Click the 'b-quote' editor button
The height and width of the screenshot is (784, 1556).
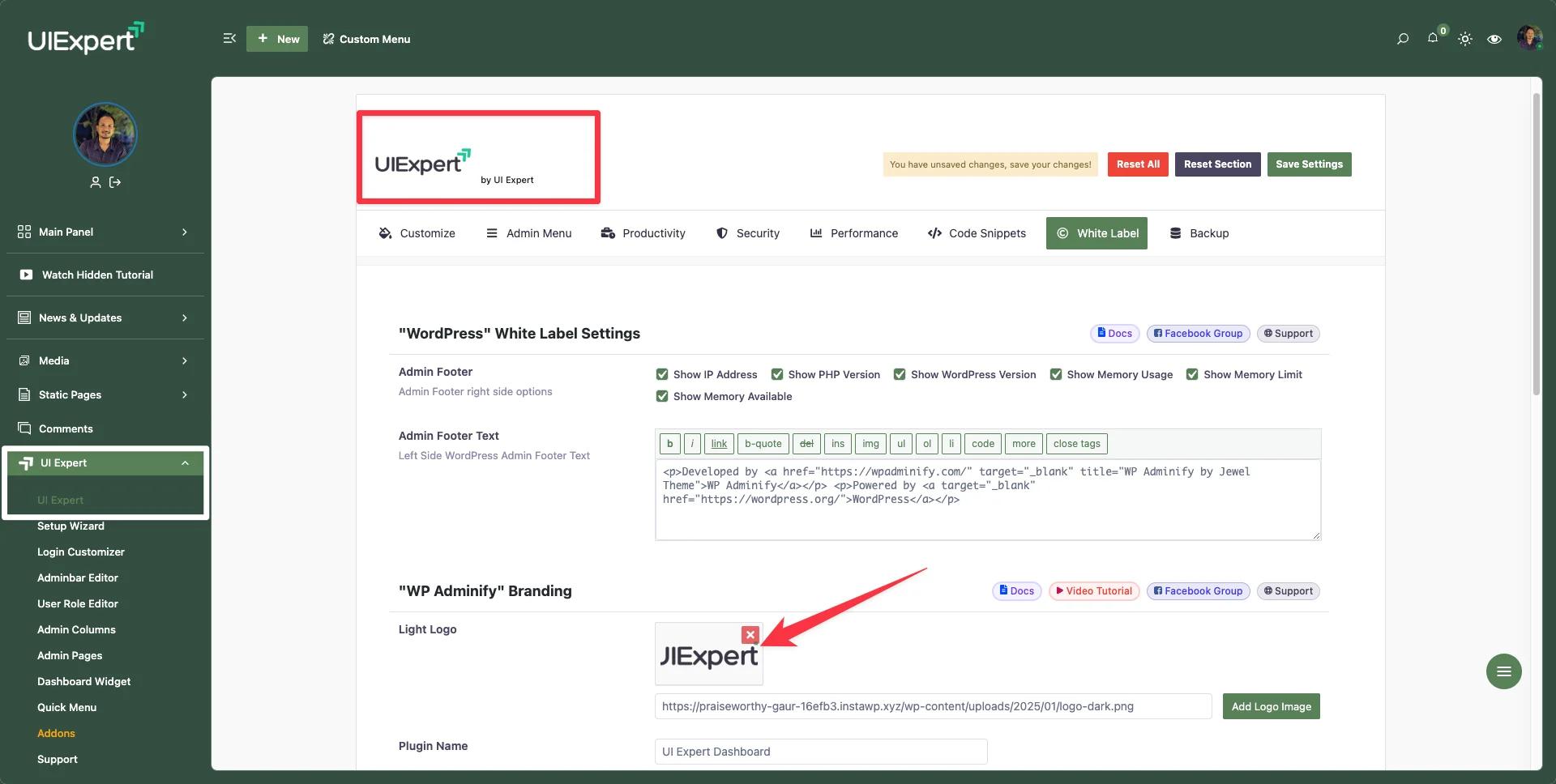point(763,444)
